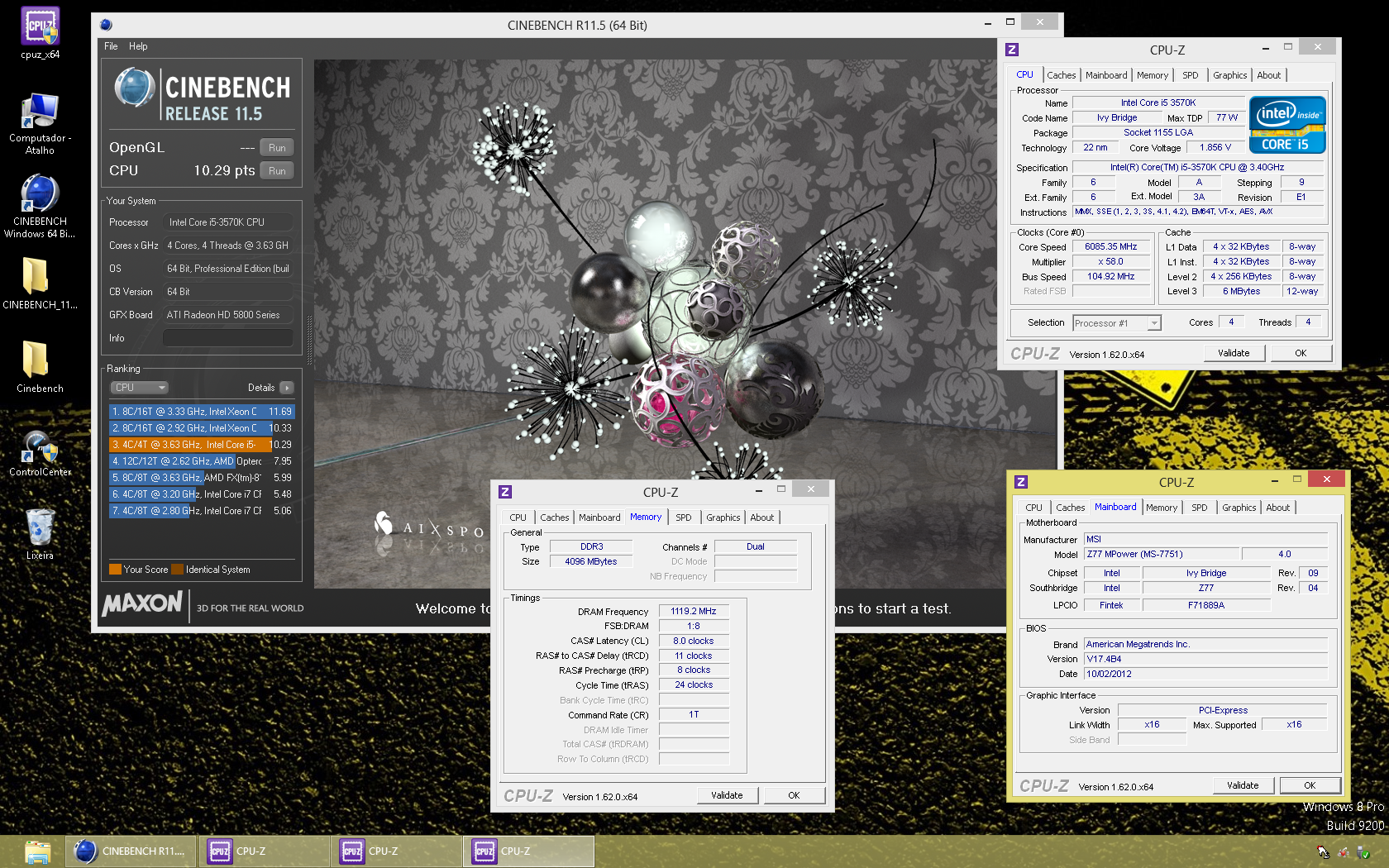Open the Cinebench folder on the desktop
1389x868 pixels.
click(40, 367)
